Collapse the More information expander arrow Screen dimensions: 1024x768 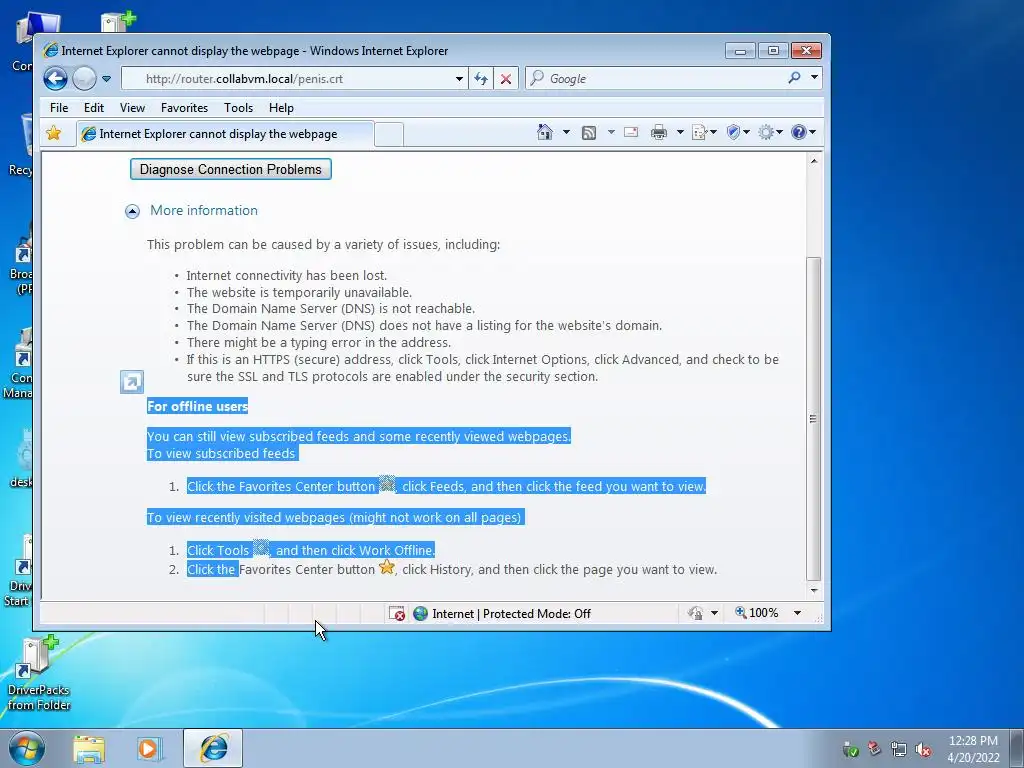point(133,211)
